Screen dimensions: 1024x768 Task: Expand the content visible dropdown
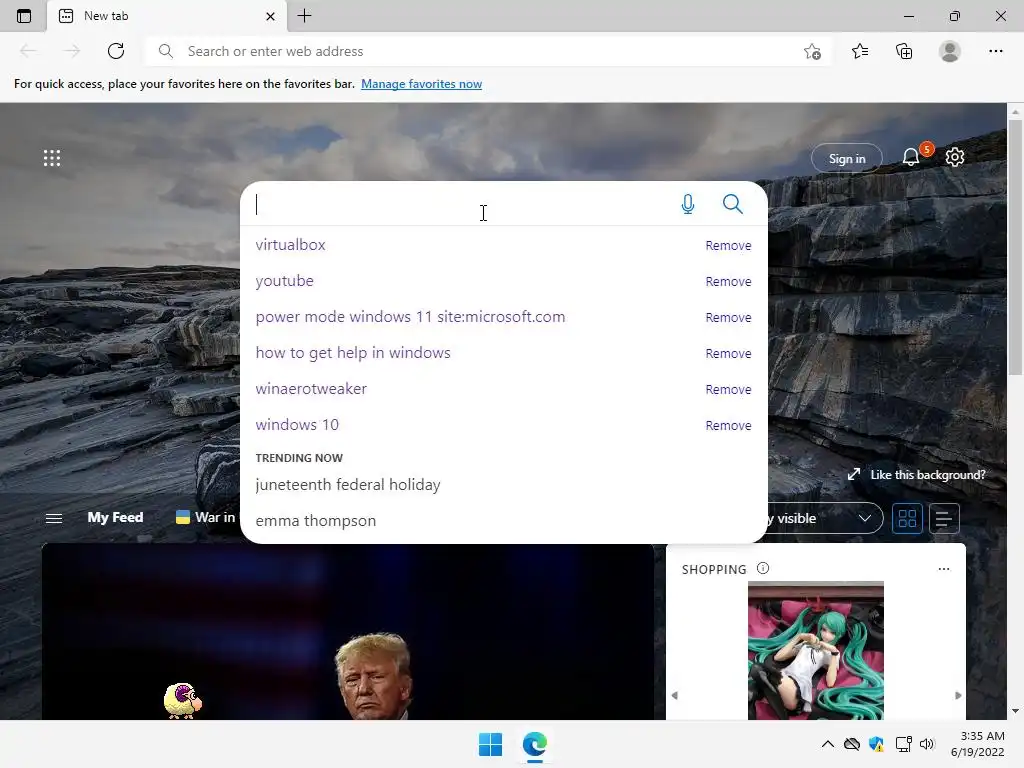click(x=824, y=518)
